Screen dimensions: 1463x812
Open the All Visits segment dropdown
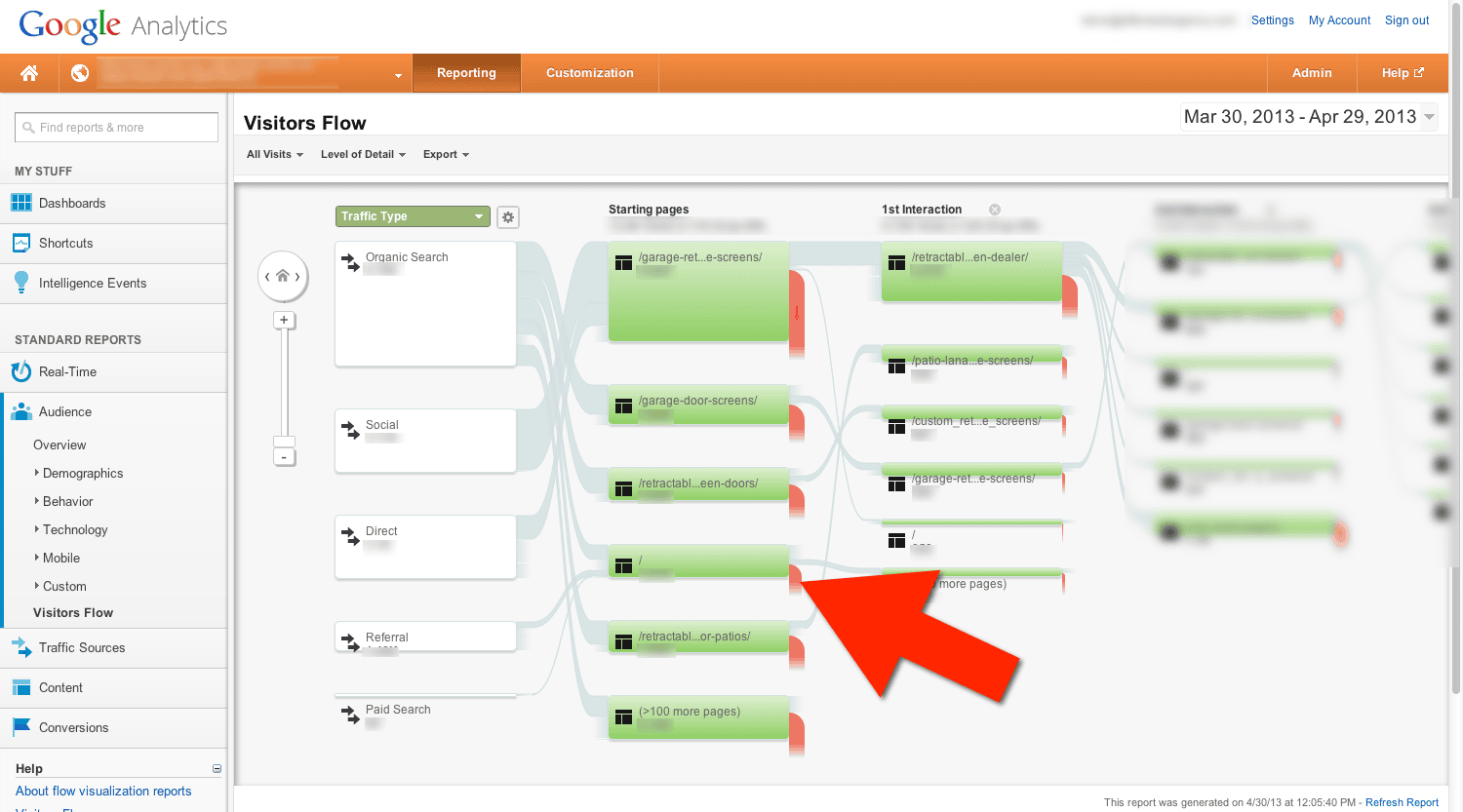pos(274,154)
